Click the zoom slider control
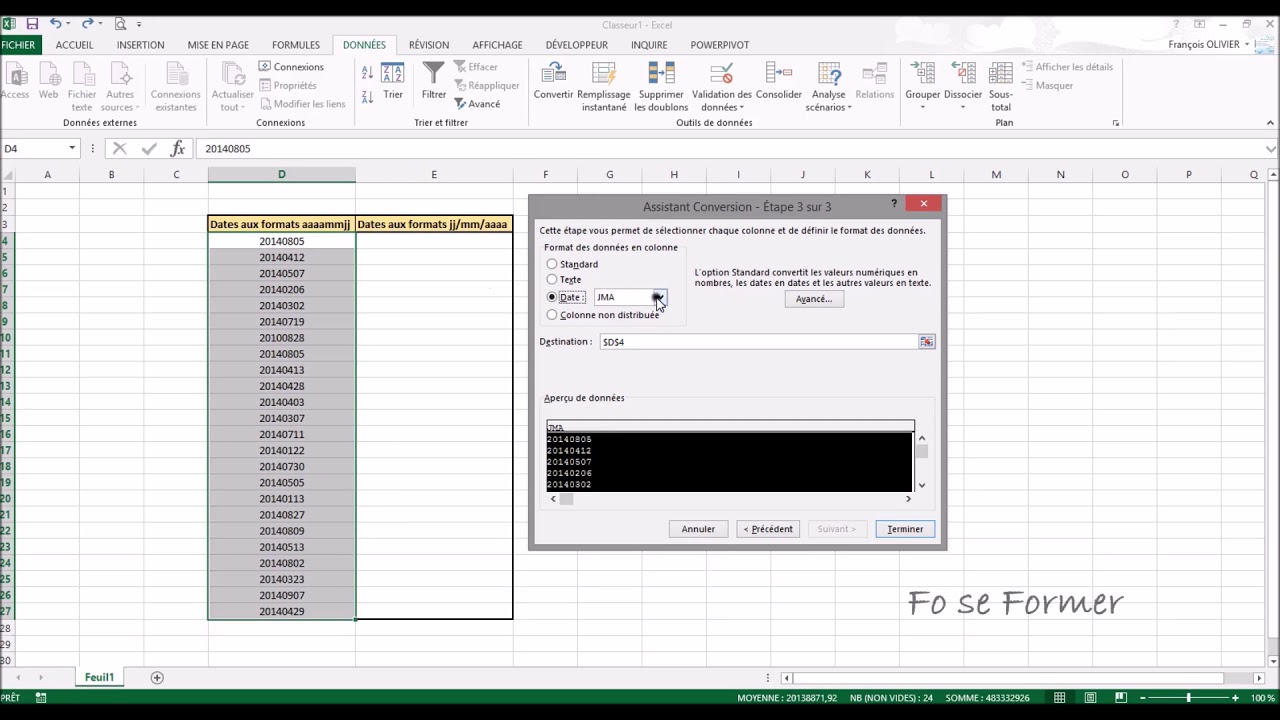This screenshot has width=1280, height=720. tap(1188, 697)
